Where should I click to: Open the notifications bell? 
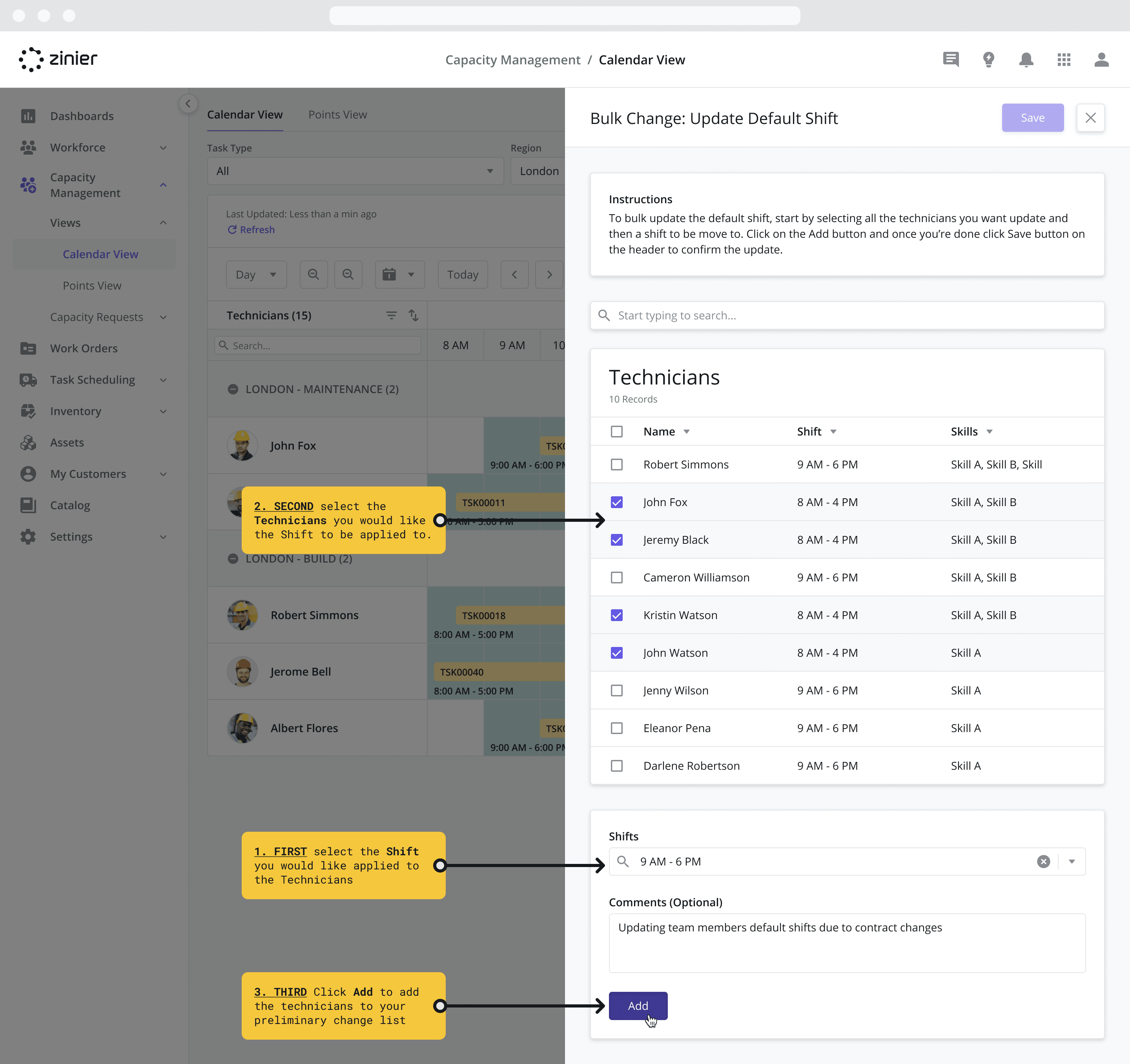click(1026, 59)
